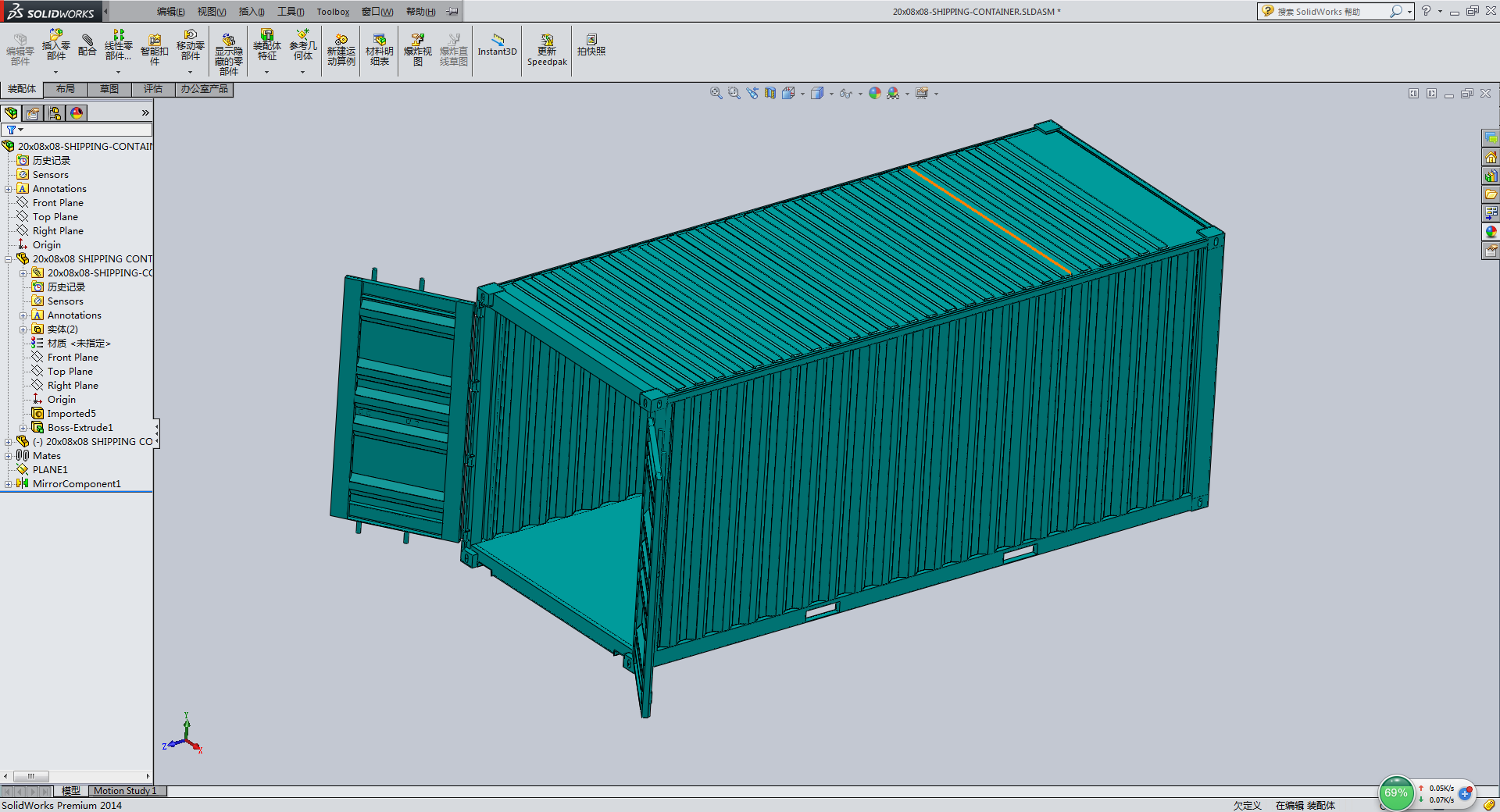Open Bill of Materials (材料明细表) tool
This screenshot has height=812, width=1500.
[x=380, y=50]
